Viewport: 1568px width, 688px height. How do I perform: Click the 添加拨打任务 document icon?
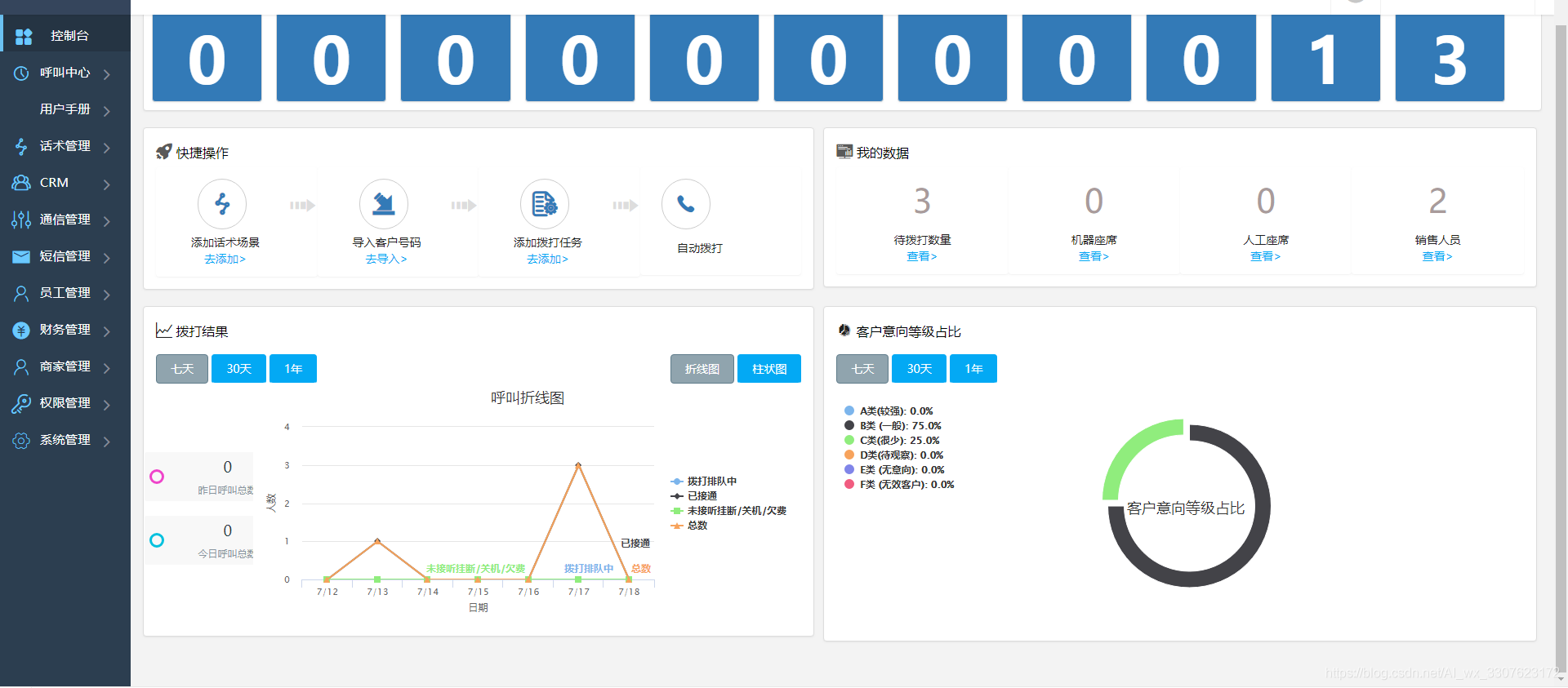pyautogui.click(x=544, y=204)
